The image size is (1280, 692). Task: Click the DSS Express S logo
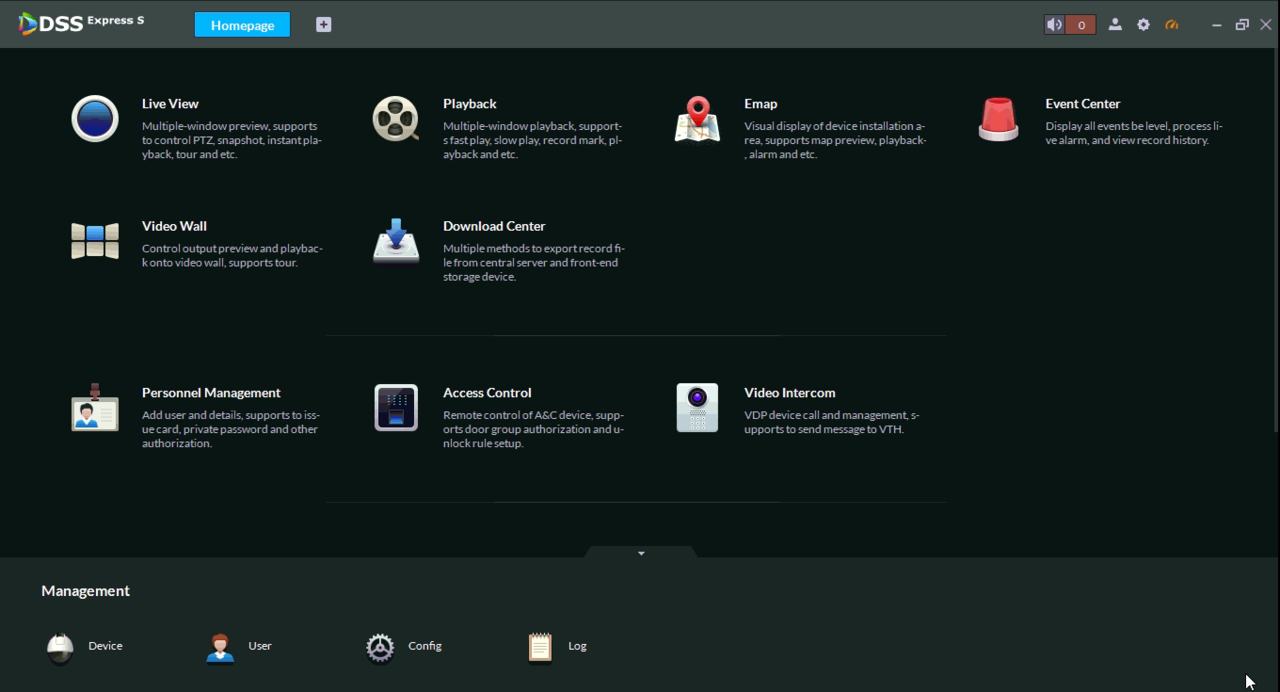81,23
